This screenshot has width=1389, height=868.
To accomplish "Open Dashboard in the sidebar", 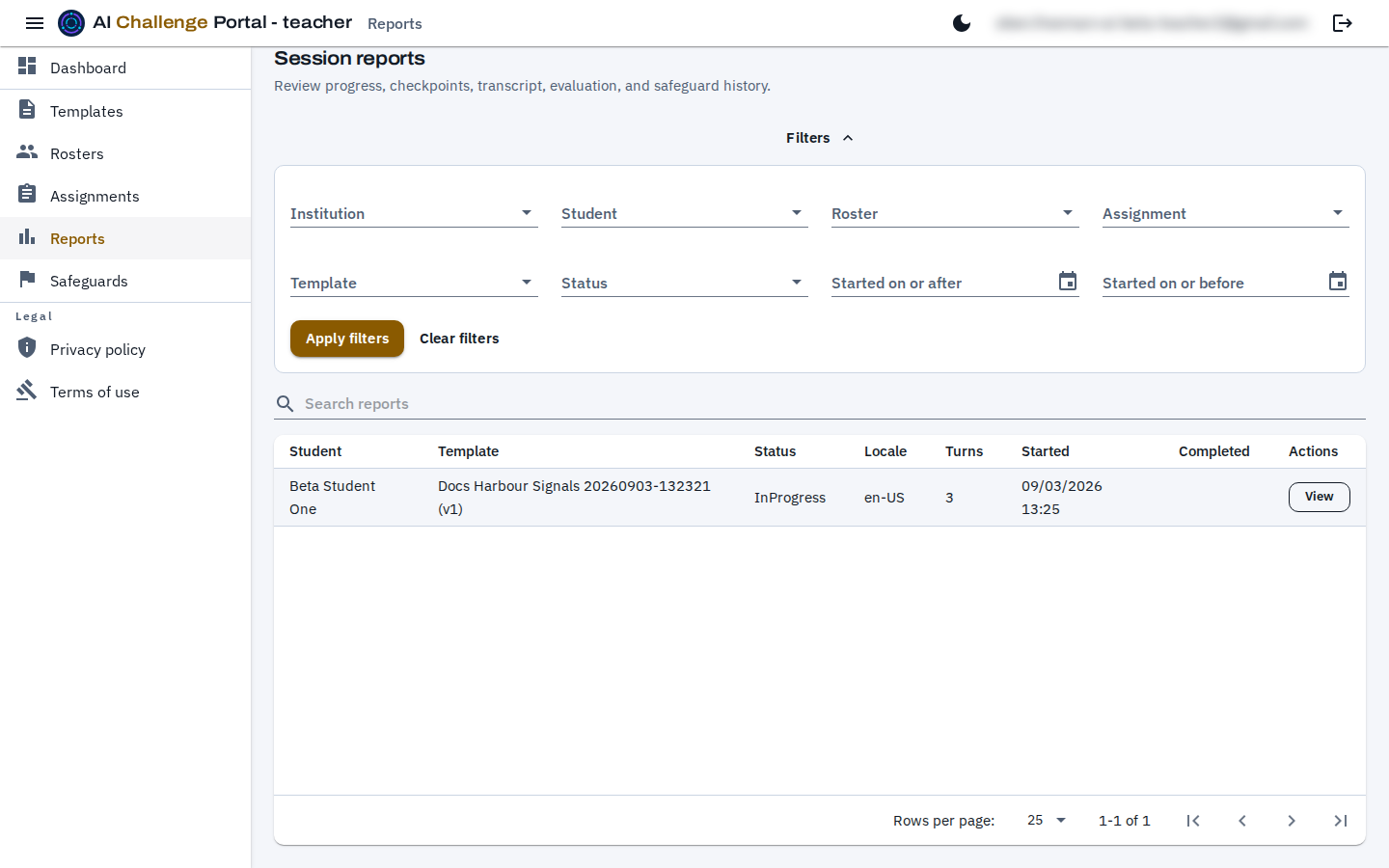I will click(125, 68).
